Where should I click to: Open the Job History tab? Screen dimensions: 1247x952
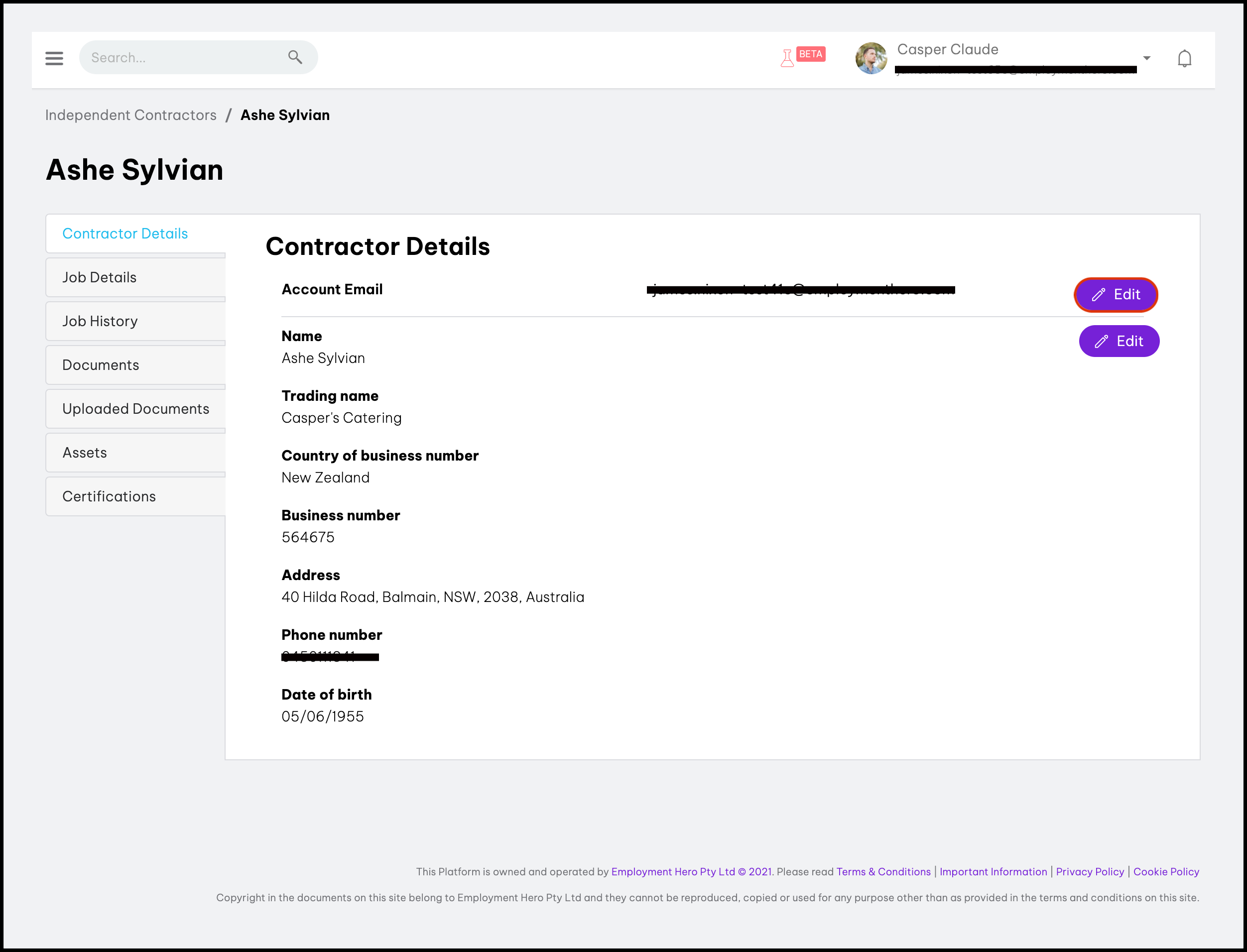pyautogui.click(x=100, y=321)
